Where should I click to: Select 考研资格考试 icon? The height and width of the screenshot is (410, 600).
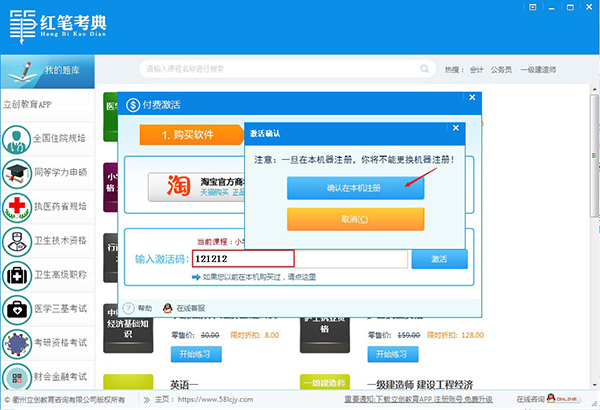click(16, 344)
